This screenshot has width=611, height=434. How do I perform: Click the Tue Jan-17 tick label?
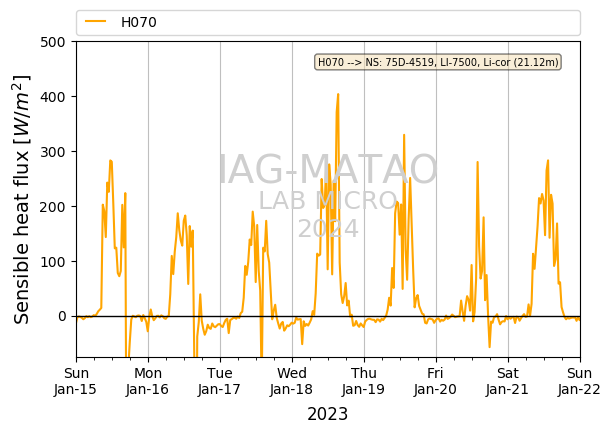pos(219,381)
